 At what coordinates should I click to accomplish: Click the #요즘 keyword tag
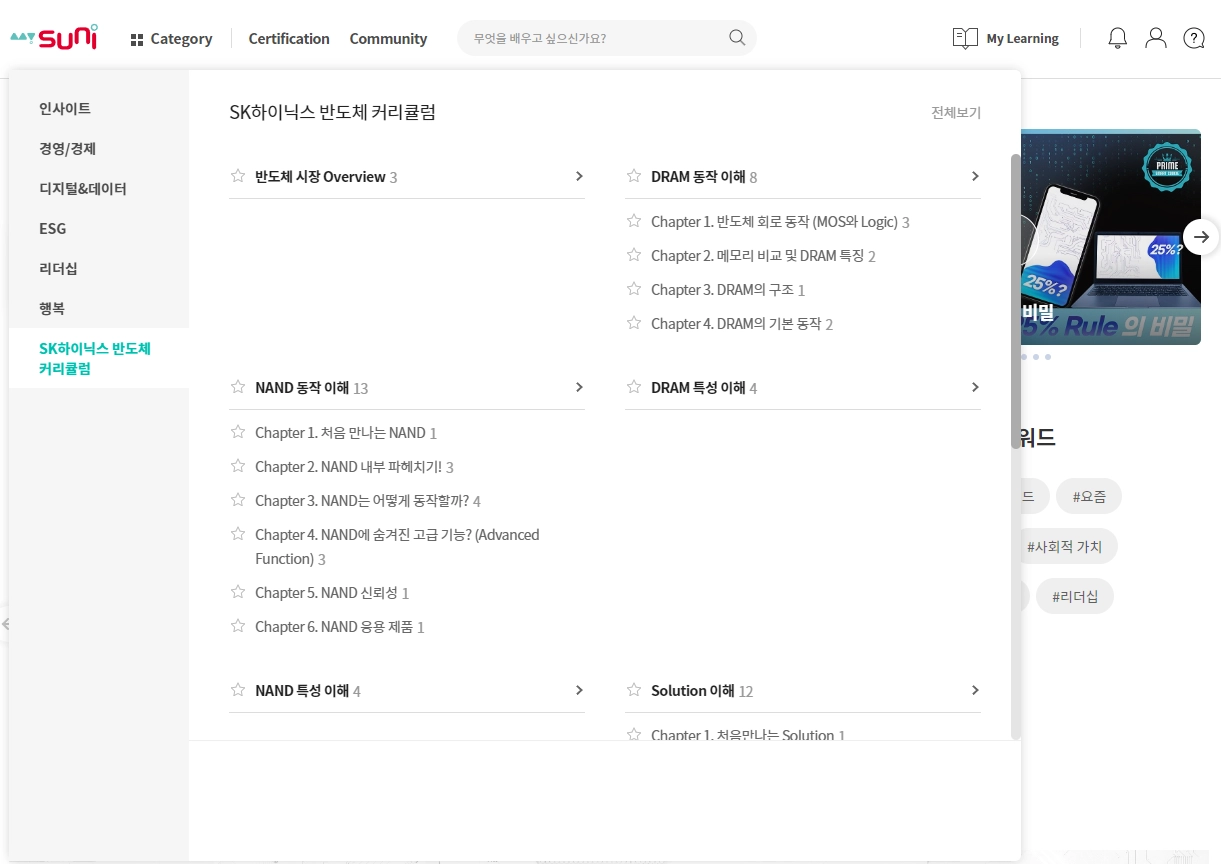pyautogui.click(x=1089, y=496)
